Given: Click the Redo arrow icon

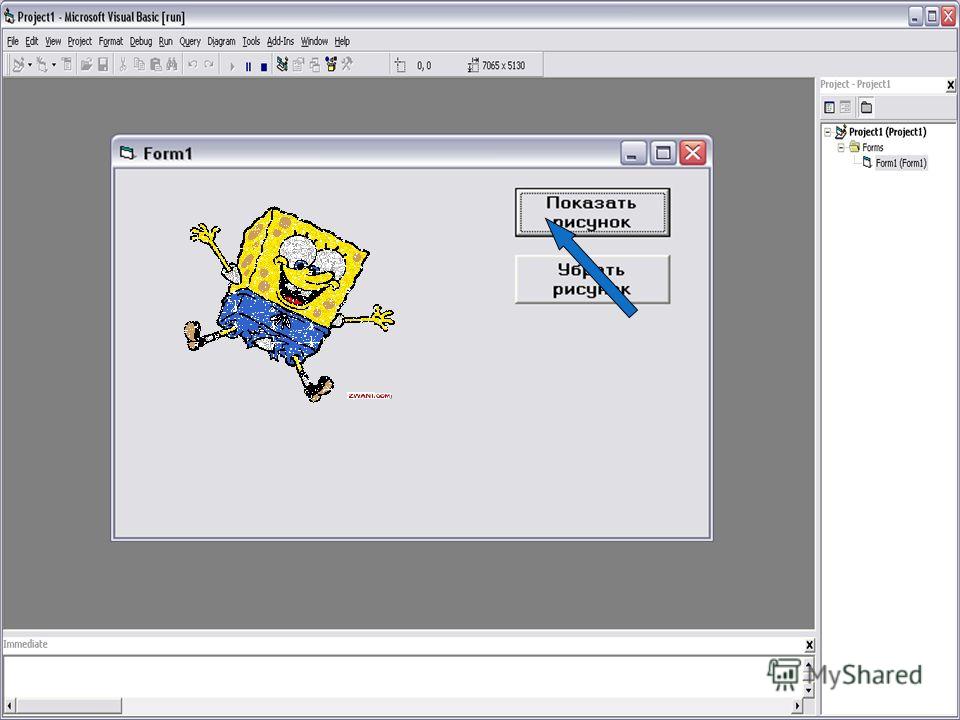Looking at the screenshot, I should (x=209, y=65).
